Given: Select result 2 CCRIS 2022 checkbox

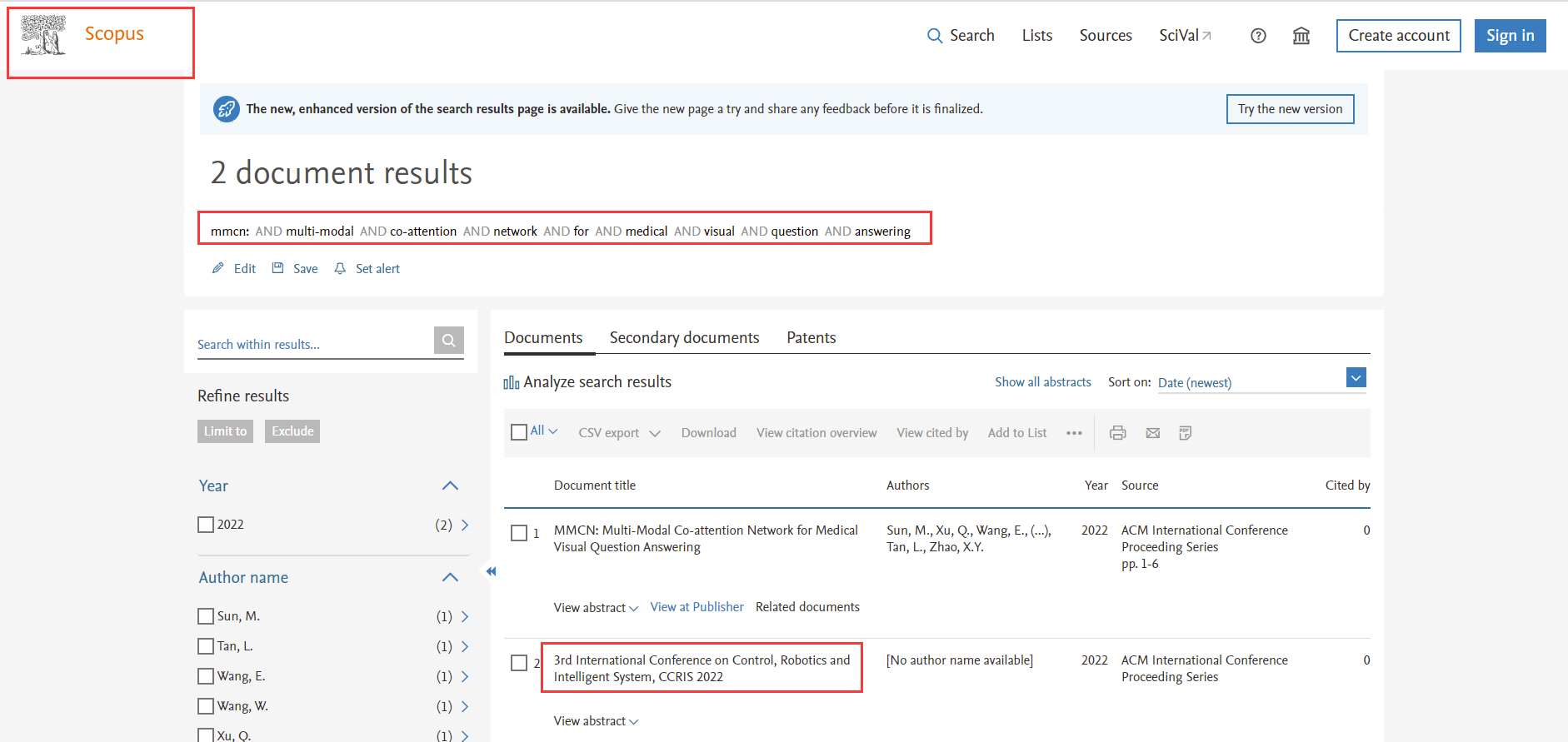Looking at the screenshot, I should tap(519, 663).
